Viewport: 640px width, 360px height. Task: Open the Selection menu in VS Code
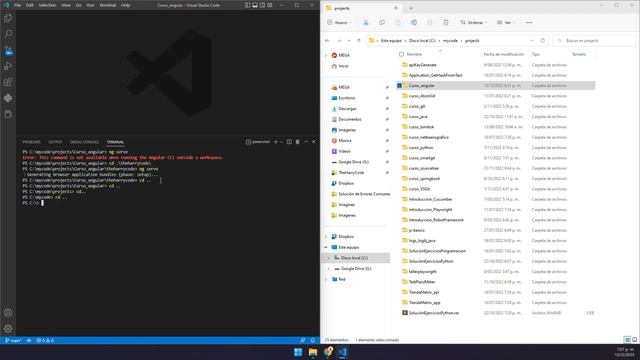pos(47,5)
